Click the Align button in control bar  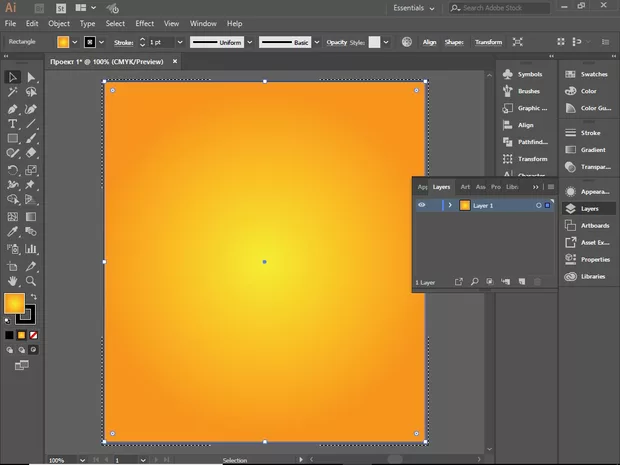[x=429, y=42]
